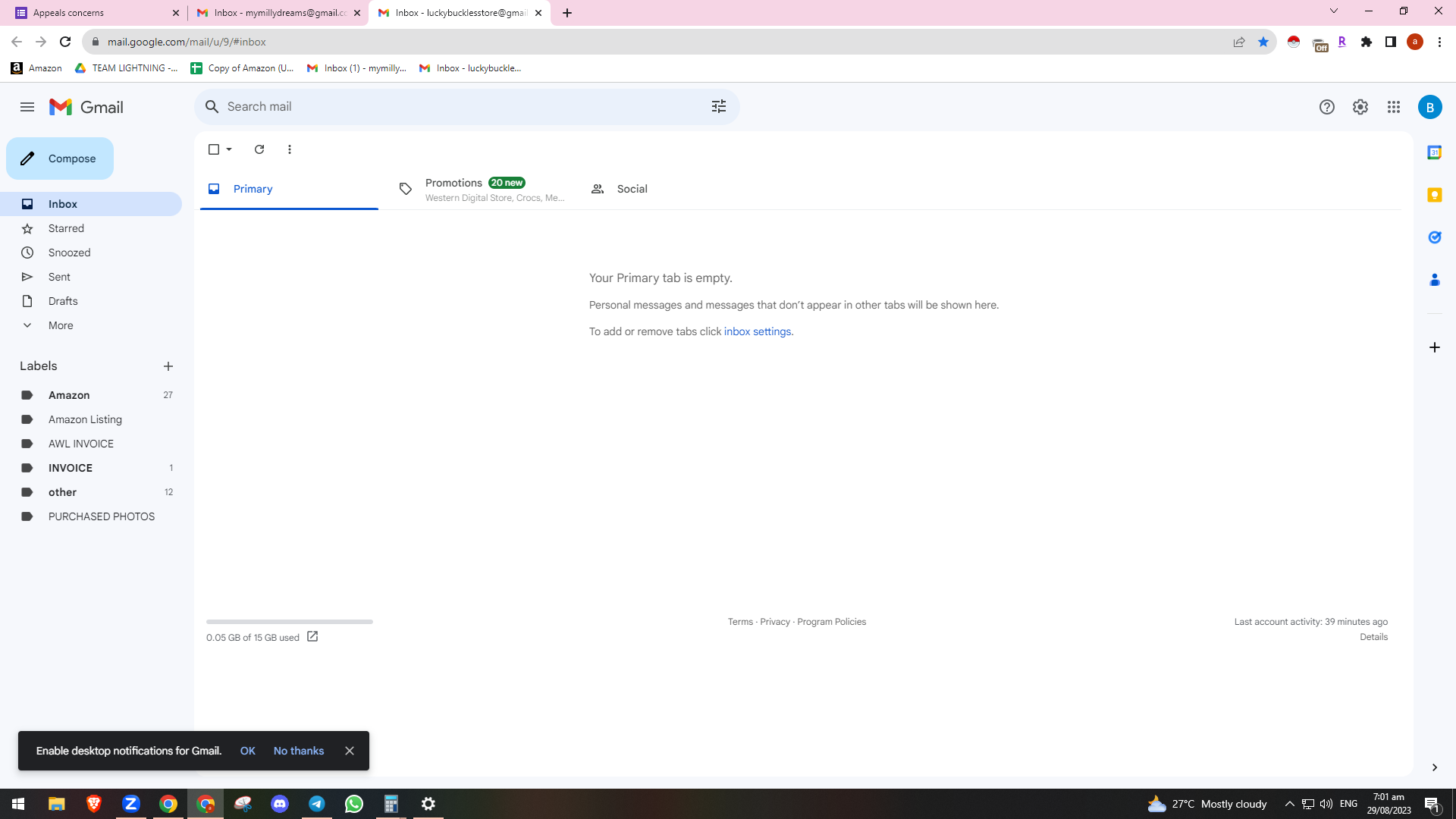Share this page icon in address bar
The image size is (1456, 819).
tap(1239, 42)
